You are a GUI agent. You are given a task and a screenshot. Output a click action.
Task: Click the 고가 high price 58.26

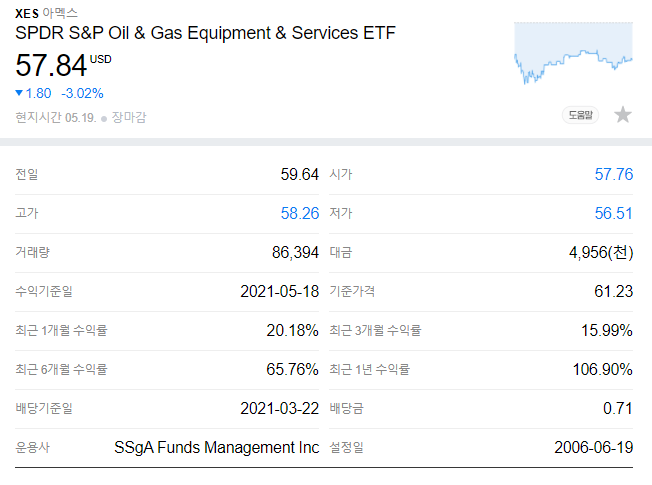[x=299, y=213]
